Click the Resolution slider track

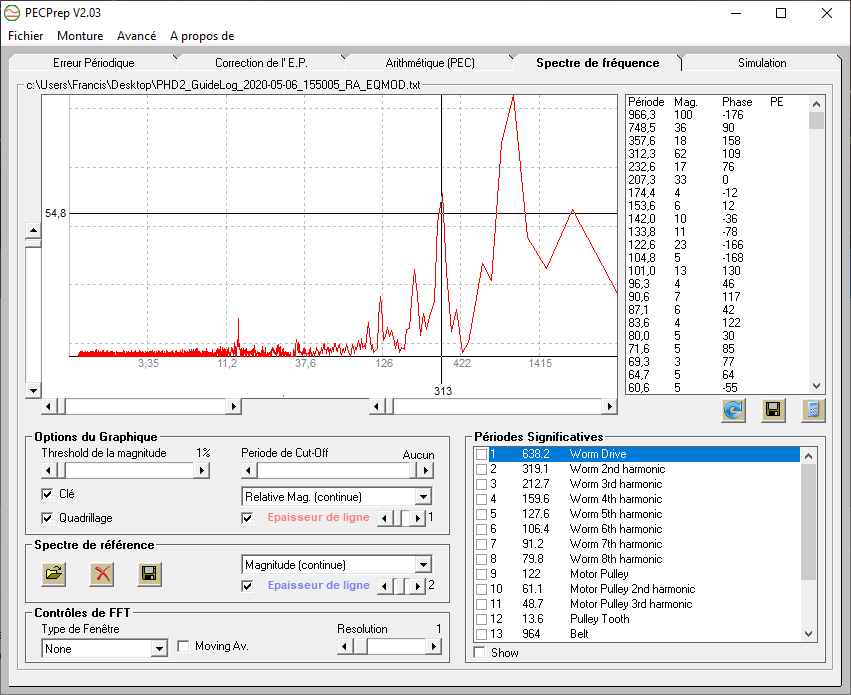(389, 646)
